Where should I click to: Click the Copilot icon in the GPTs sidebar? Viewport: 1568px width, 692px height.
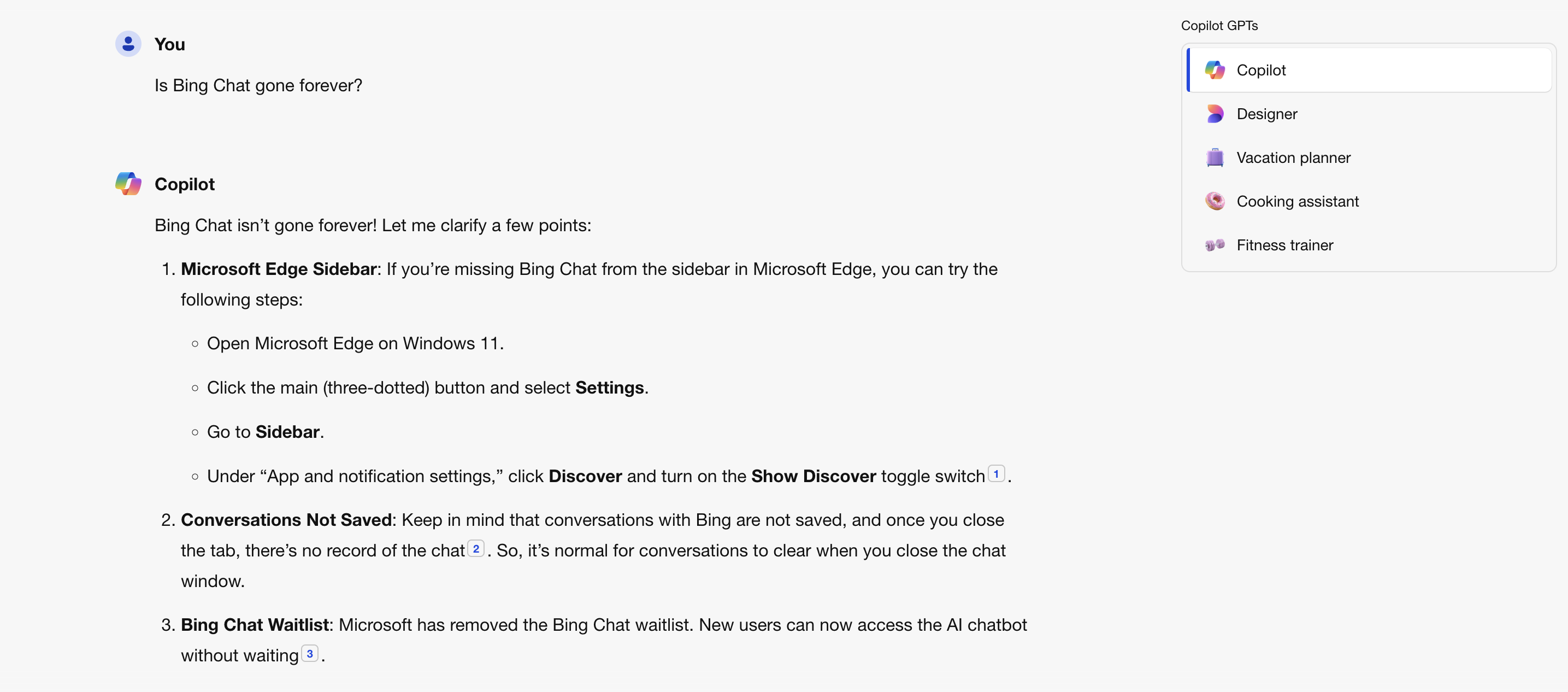click(x=1215, y=70)
